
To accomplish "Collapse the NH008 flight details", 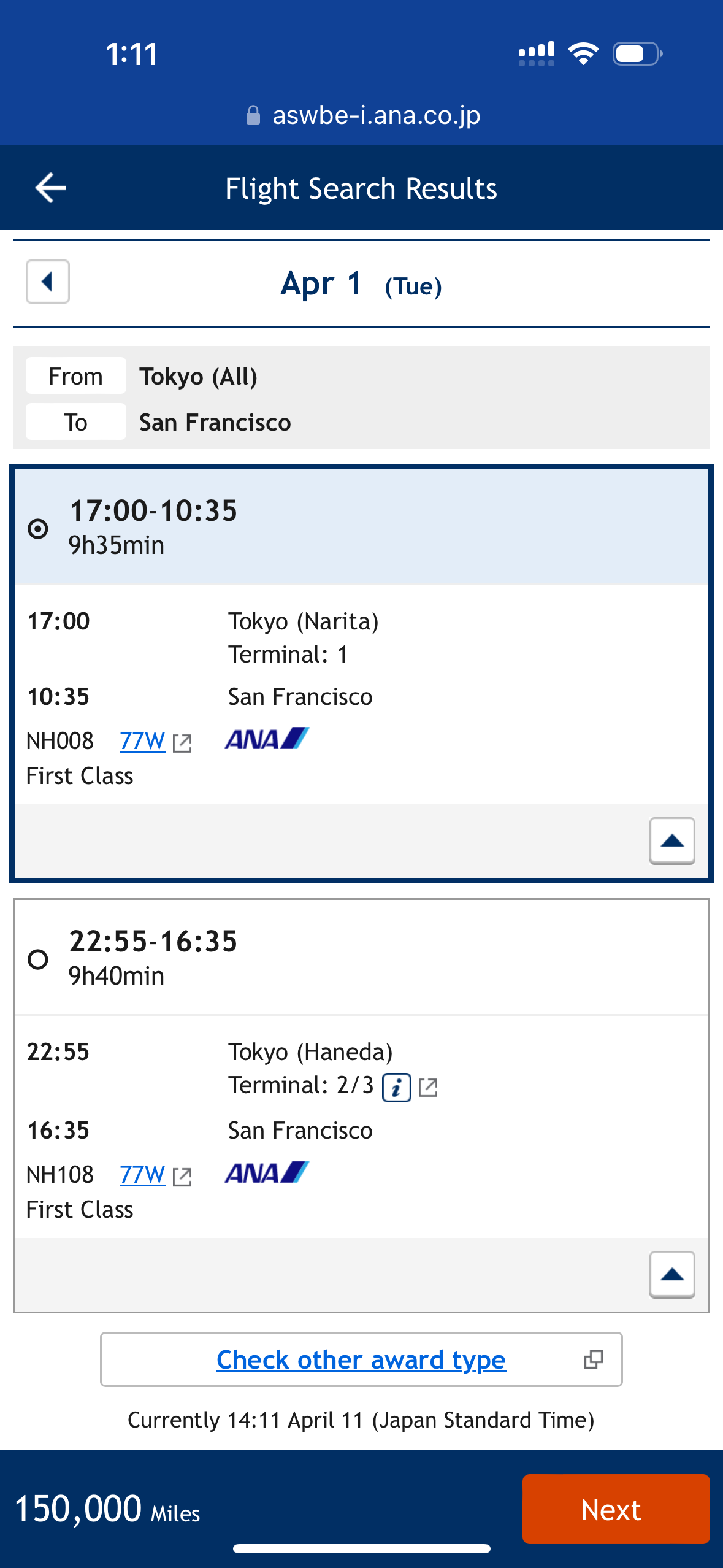I will 672,840.
